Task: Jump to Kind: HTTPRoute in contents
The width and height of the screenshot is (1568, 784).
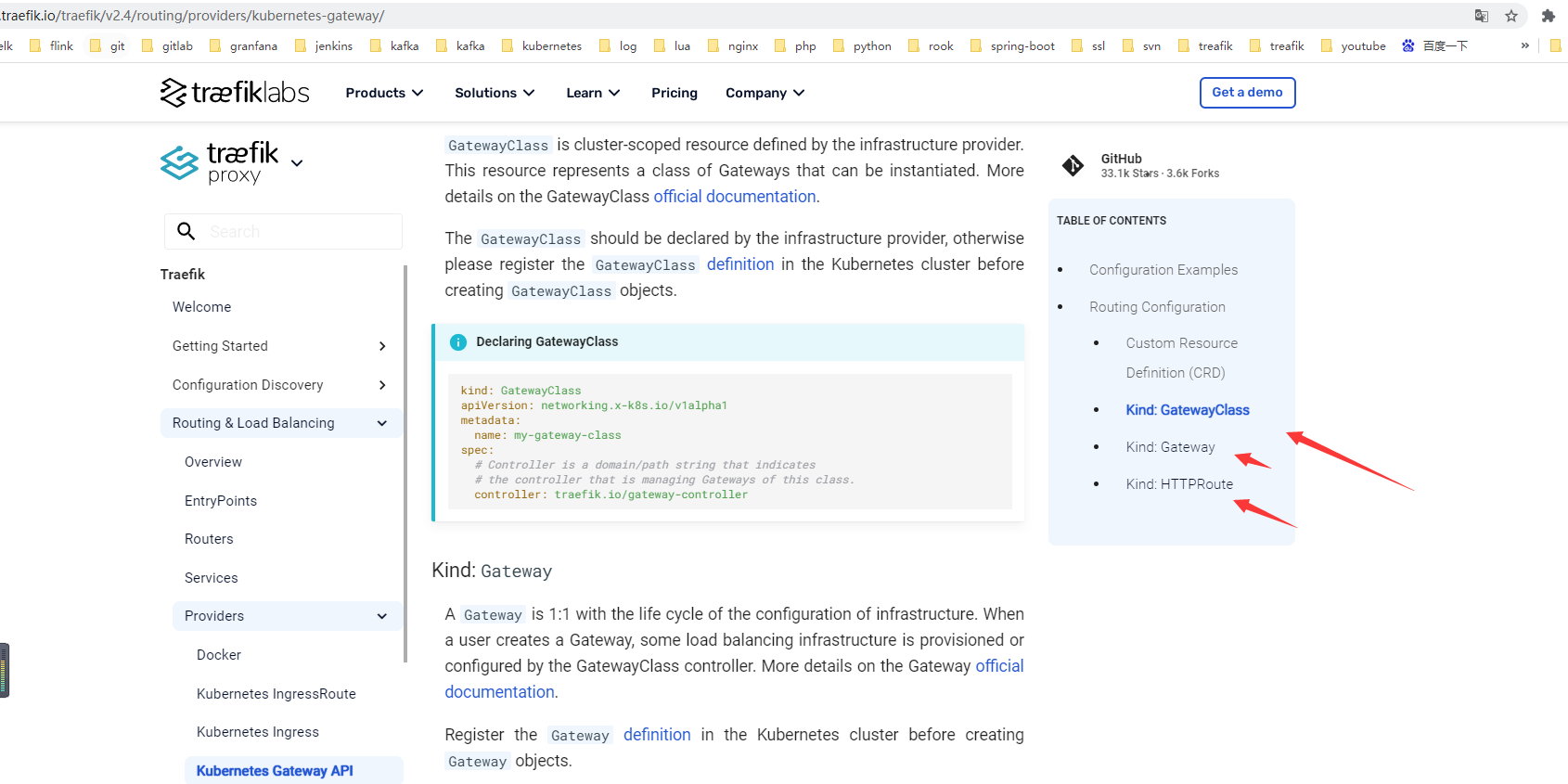Action: point(1179,484)
